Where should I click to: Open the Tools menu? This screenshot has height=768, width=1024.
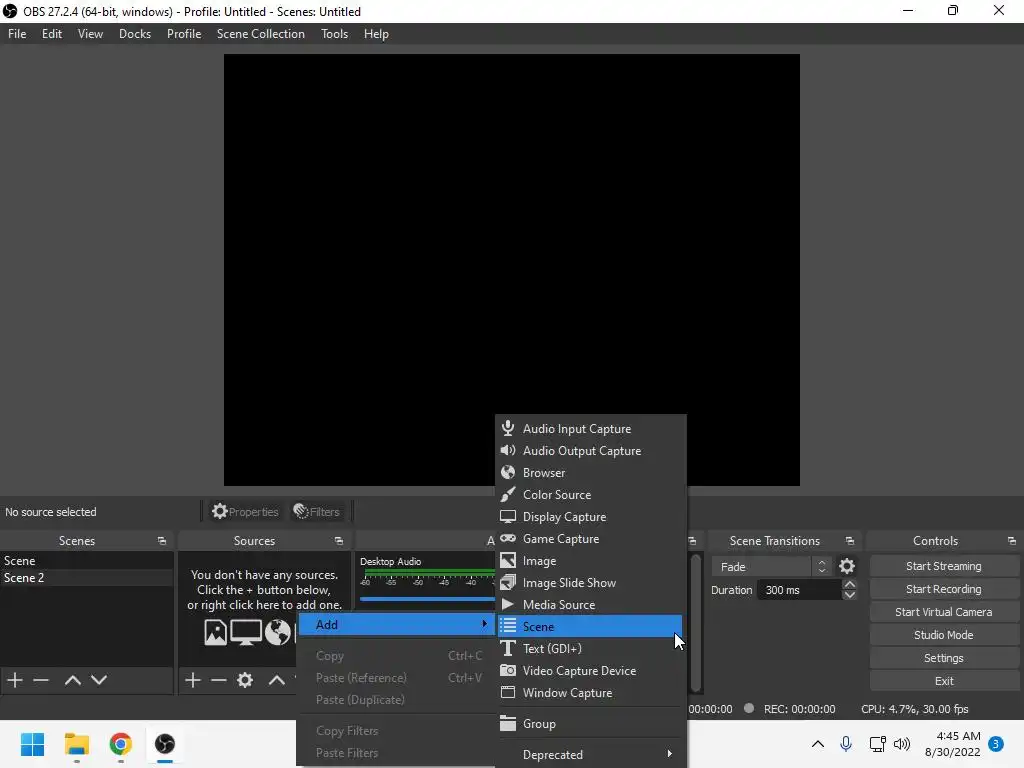[334, 34]
